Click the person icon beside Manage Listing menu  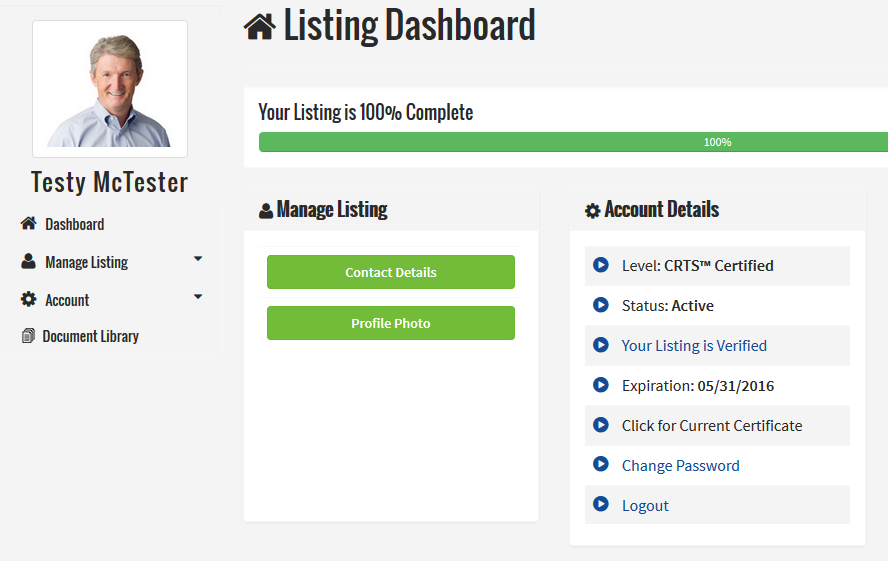28,261
